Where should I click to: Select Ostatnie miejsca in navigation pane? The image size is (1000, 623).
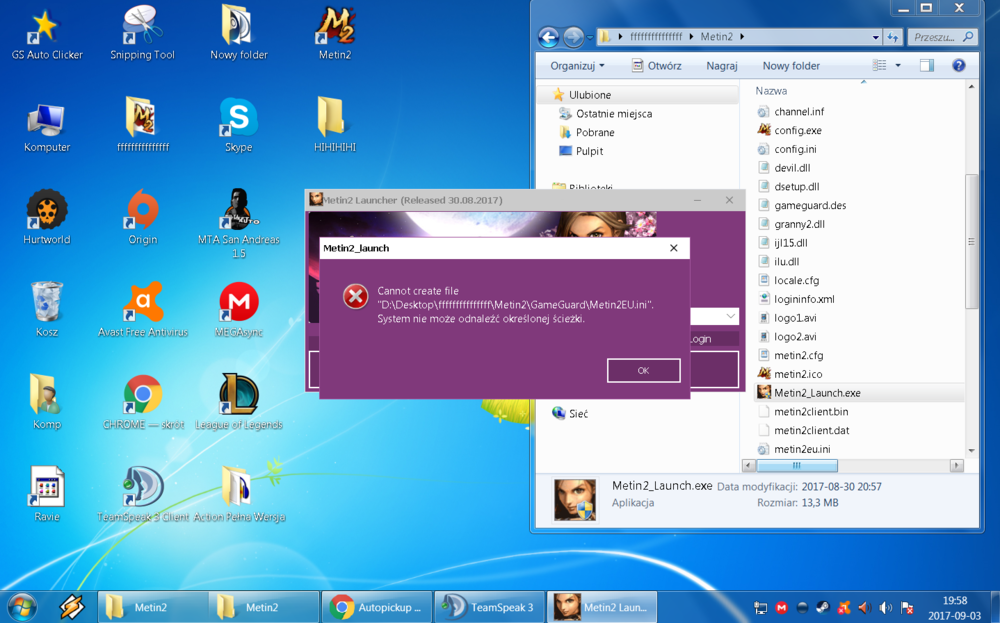pyautogui.click(x=614, y=114)
